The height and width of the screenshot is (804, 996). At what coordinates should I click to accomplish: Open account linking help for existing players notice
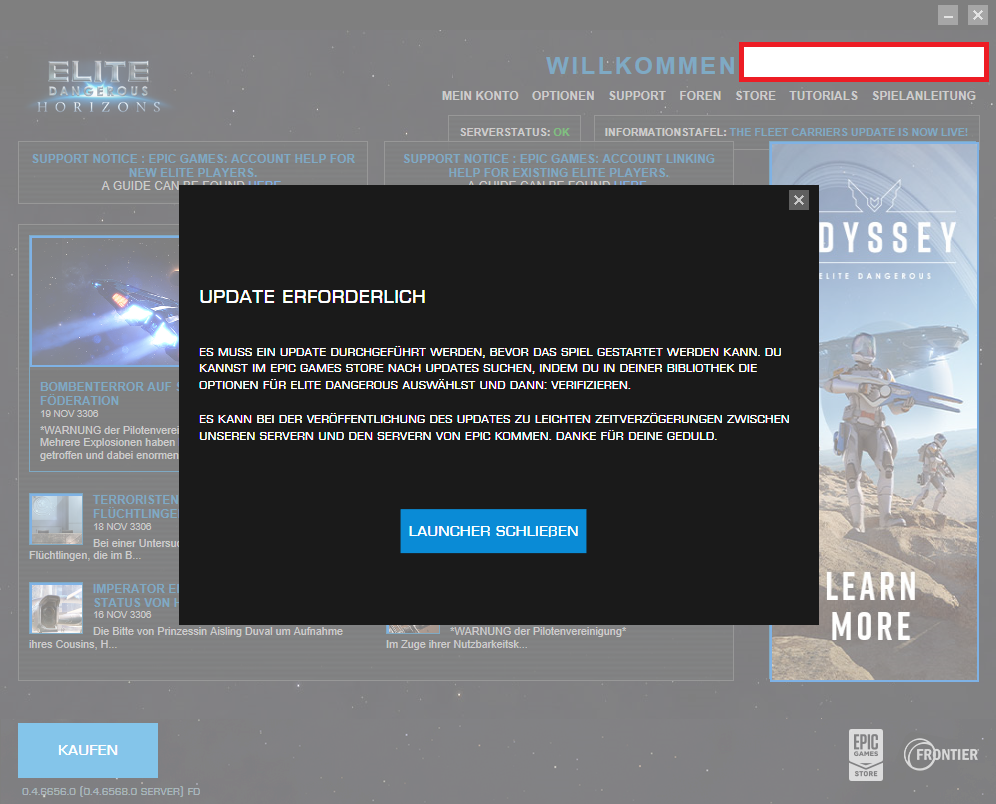(558, 165)
